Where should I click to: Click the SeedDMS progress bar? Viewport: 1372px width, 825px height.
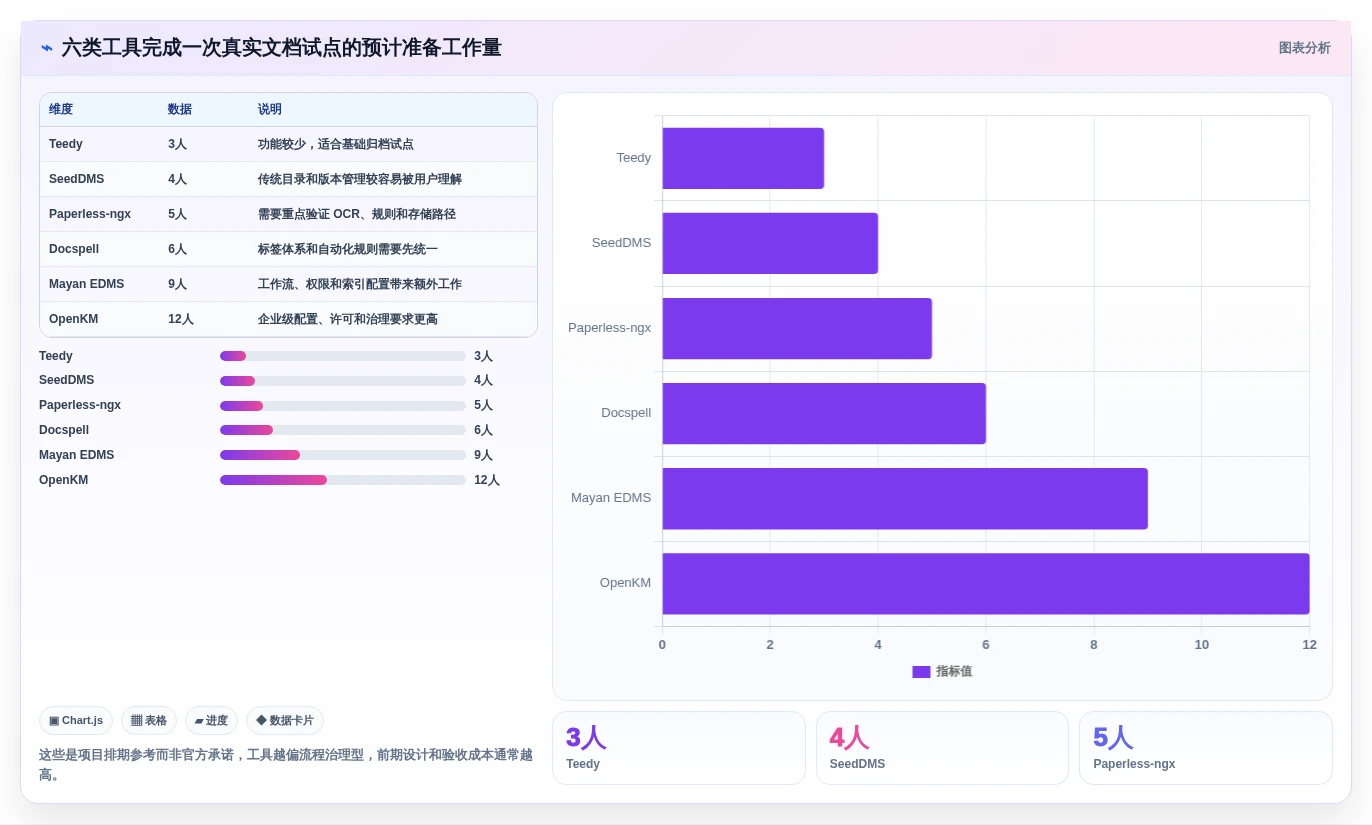343,381
